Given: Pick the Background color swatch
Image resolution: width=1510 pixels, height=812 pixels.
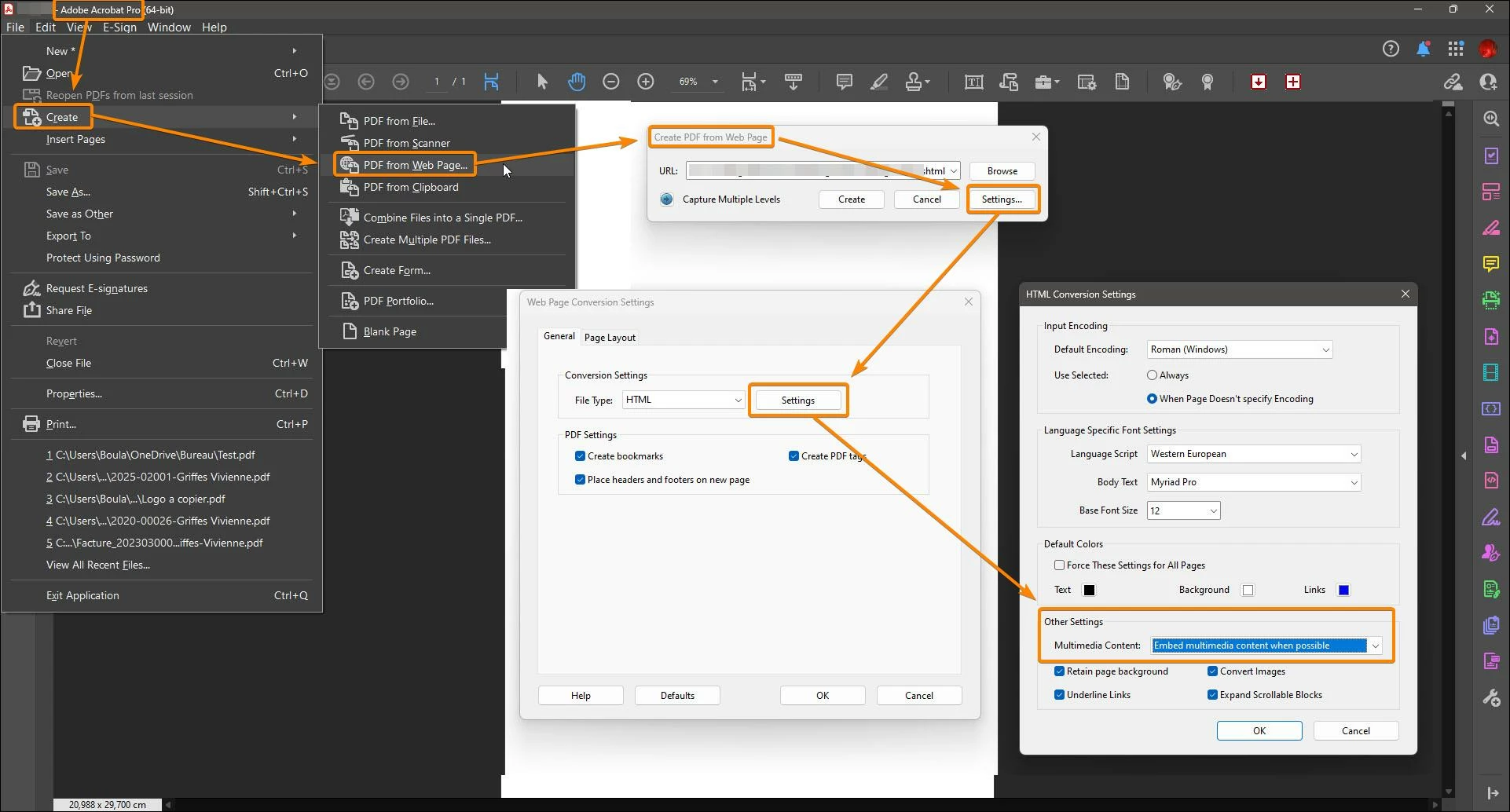Looking at the screenshot, I should pos(1248,591).
